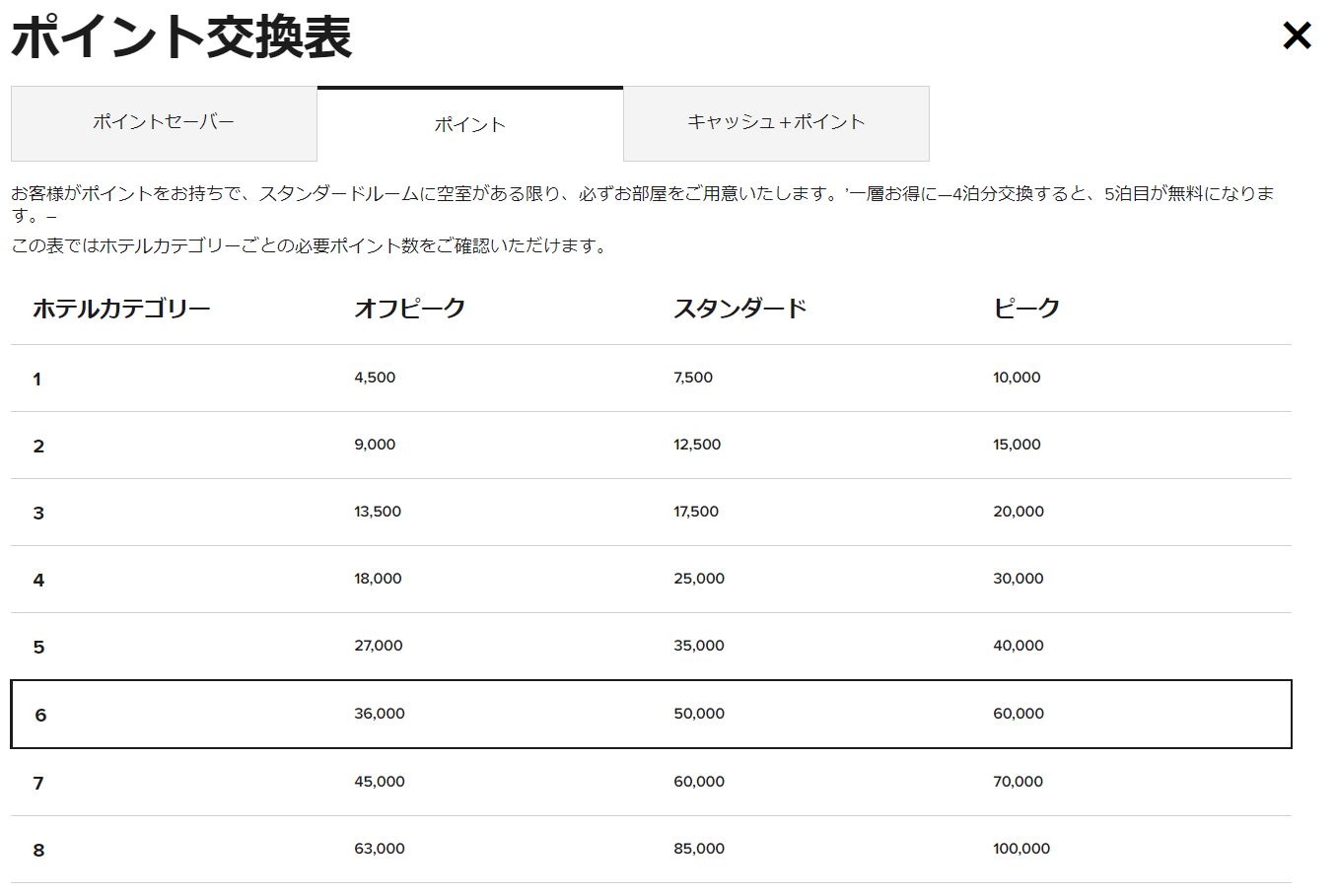Click the 50,000 standard value
The width and height of the screenshot is (1336, 896).
point(699,714)
